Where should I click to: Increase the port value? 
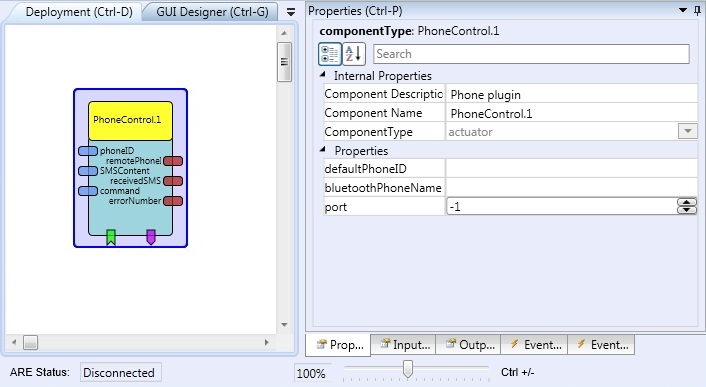point(687,202)
